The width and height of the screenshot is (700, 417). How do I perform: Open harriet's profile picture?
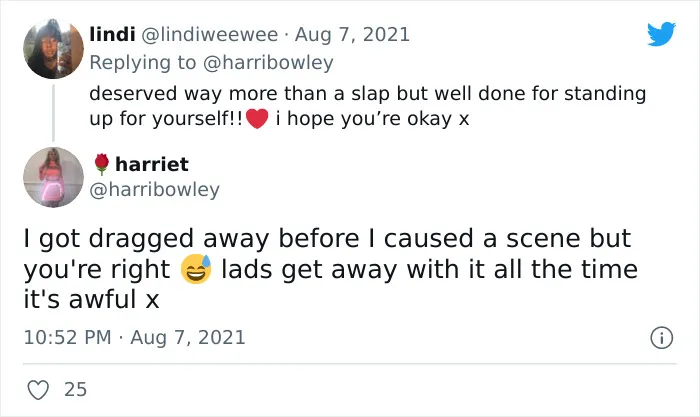[53, 177]
